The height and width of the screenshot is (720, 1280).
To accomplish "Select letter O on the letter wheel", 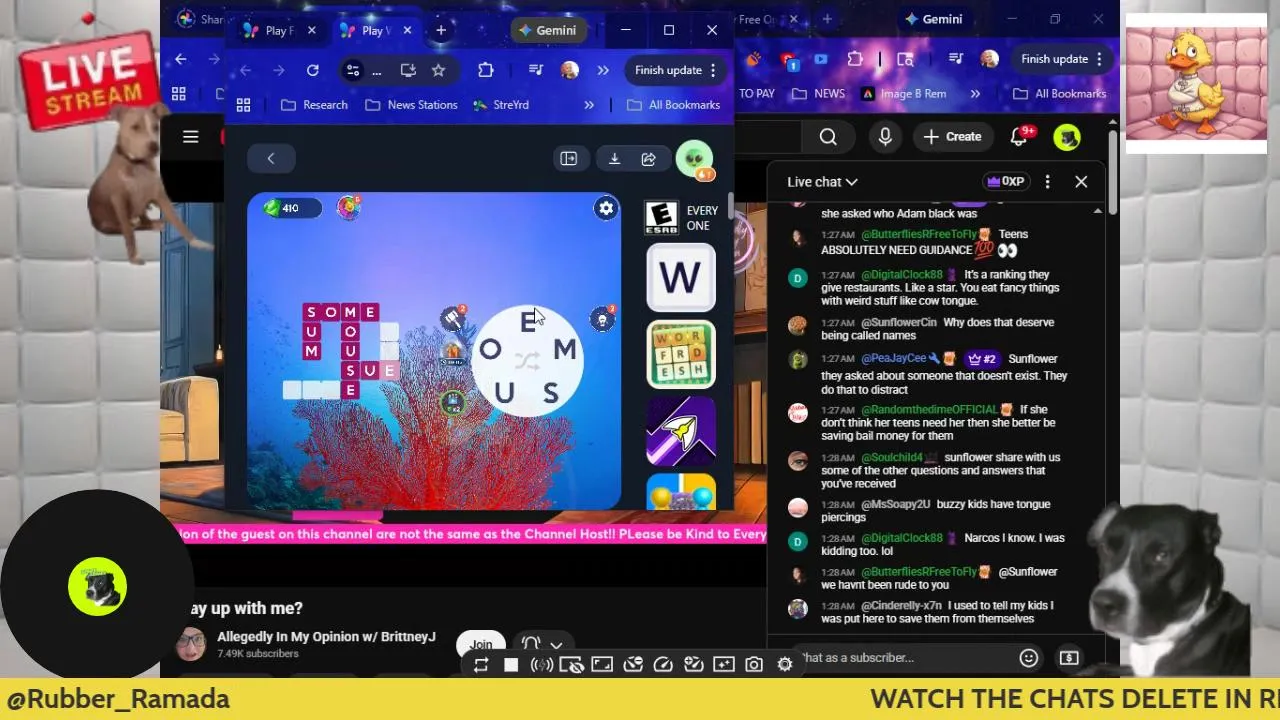I will click(490, 349).
